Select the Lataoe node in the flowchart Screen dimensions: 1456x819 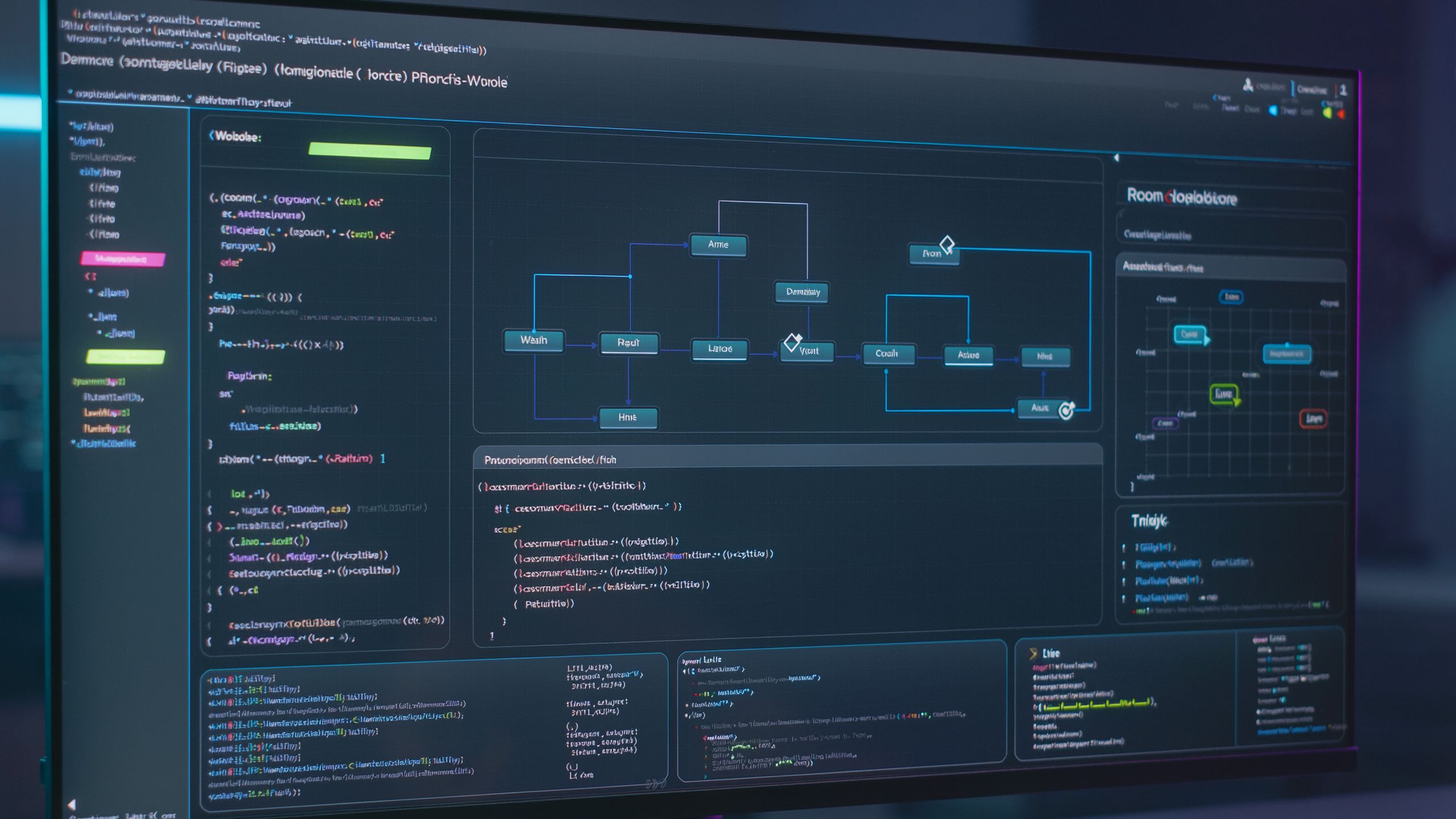coord(719,349)
